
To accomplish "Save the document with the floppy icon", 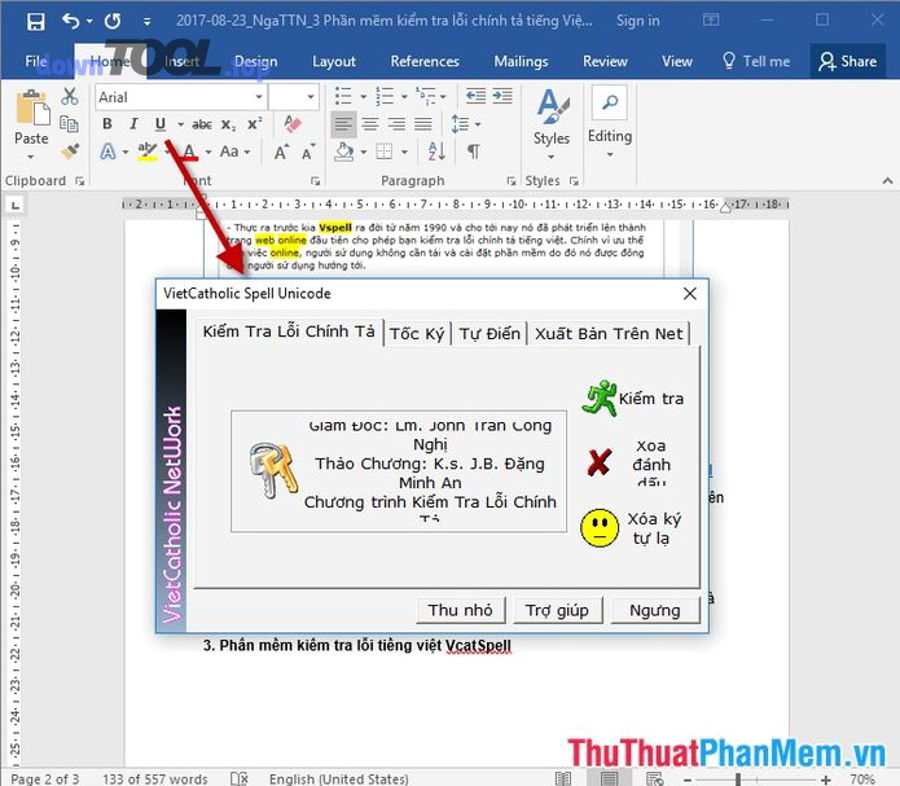I will 36,21.
